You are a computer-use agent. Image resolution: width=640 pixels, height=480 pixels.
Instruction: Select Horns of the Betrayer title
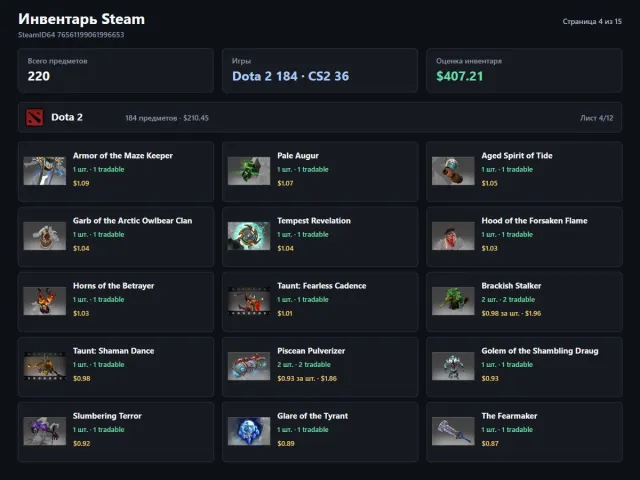[113, 286]
